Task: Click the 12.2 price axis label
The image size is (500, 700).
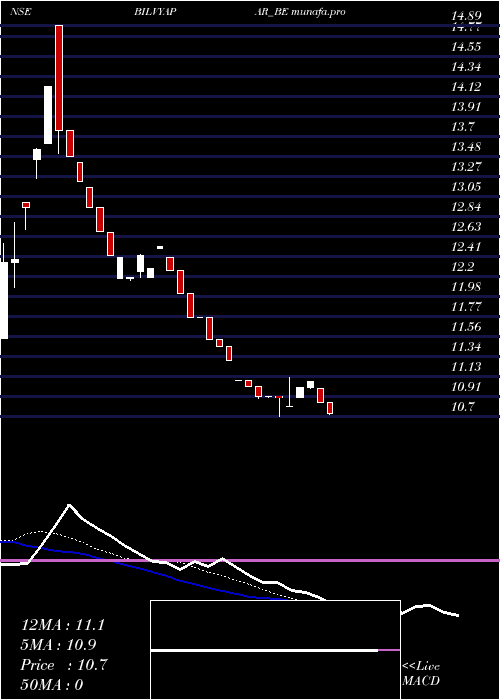Action: pyautogui.click(x=462, y=267)
